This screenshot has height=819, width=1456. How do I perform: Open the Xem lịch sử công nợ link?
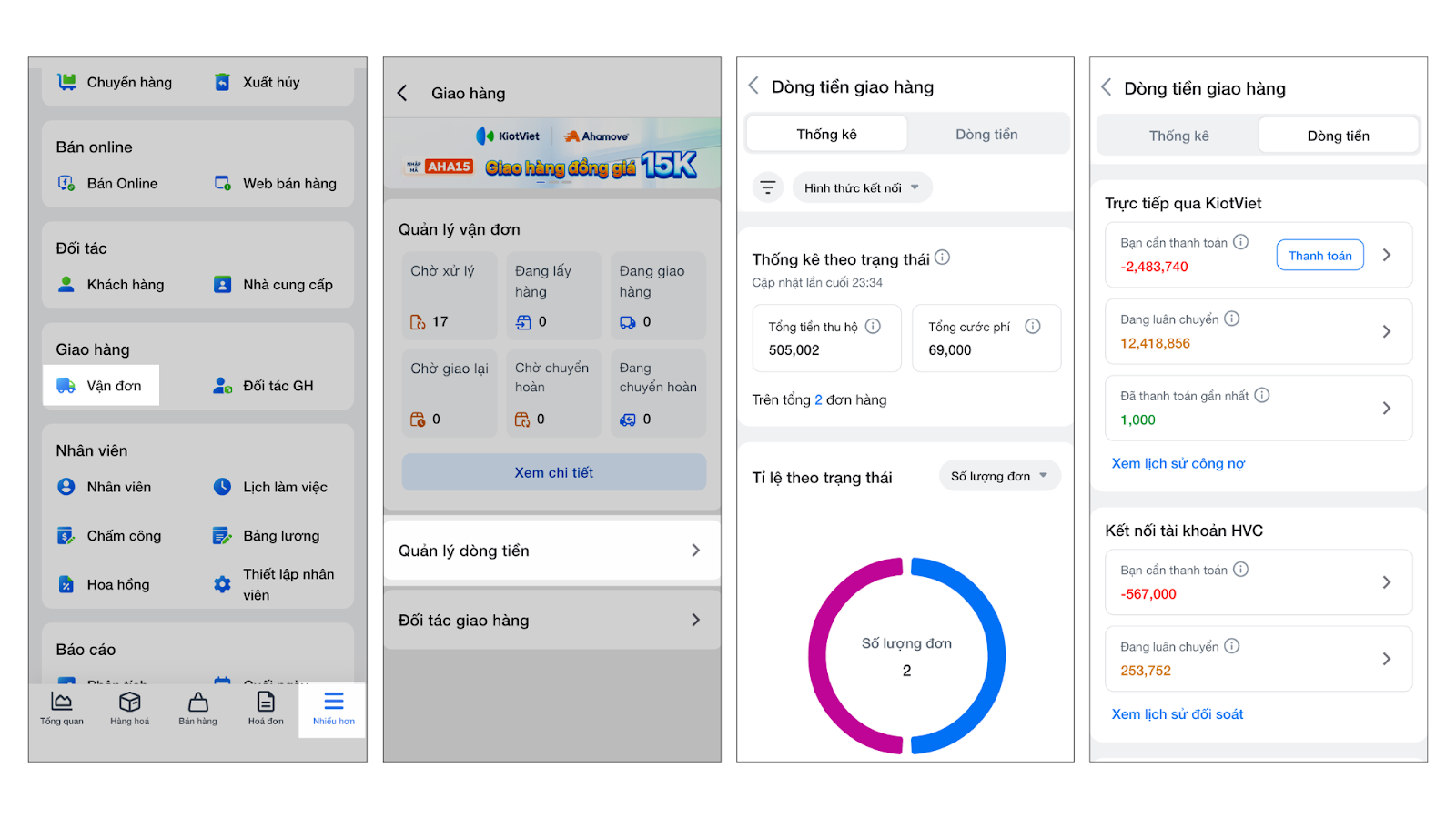coord(1178,463)
